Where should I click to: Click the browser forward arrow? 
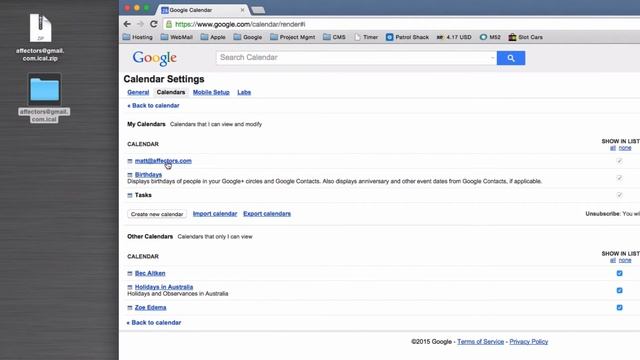tap(140, 24)
